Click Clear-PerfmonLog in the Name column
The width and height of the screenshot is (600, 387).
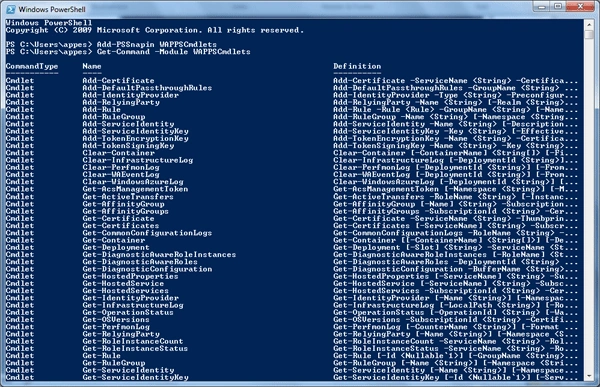(121, 168)
